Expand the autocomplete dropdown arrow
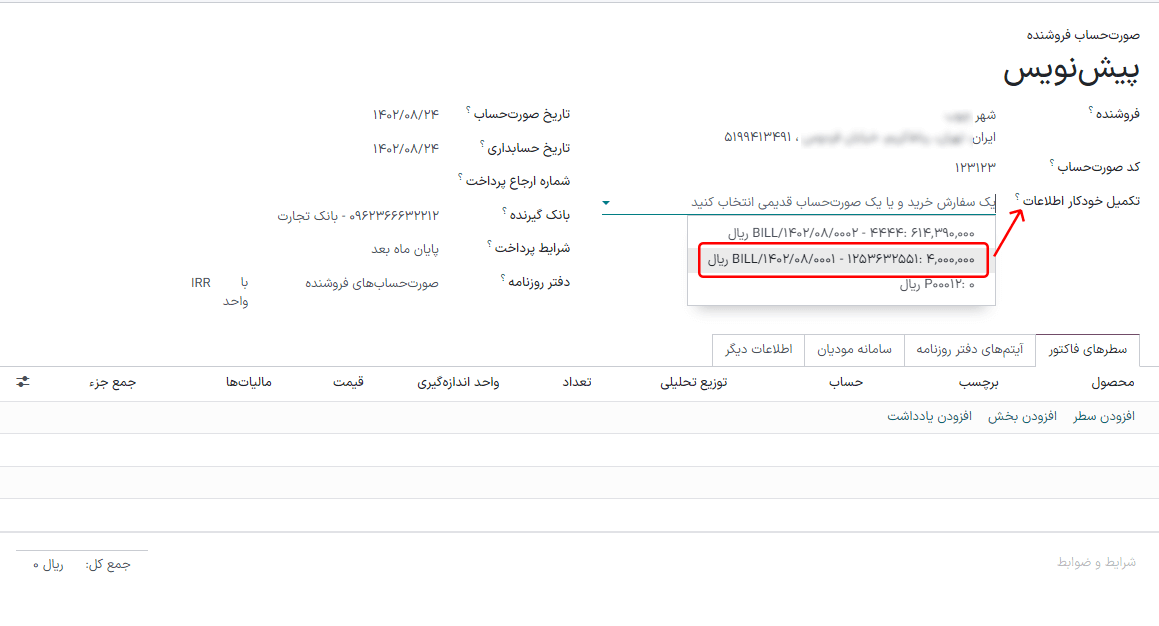The width and height of the screenshot is (1159, 626). [605, 202]
